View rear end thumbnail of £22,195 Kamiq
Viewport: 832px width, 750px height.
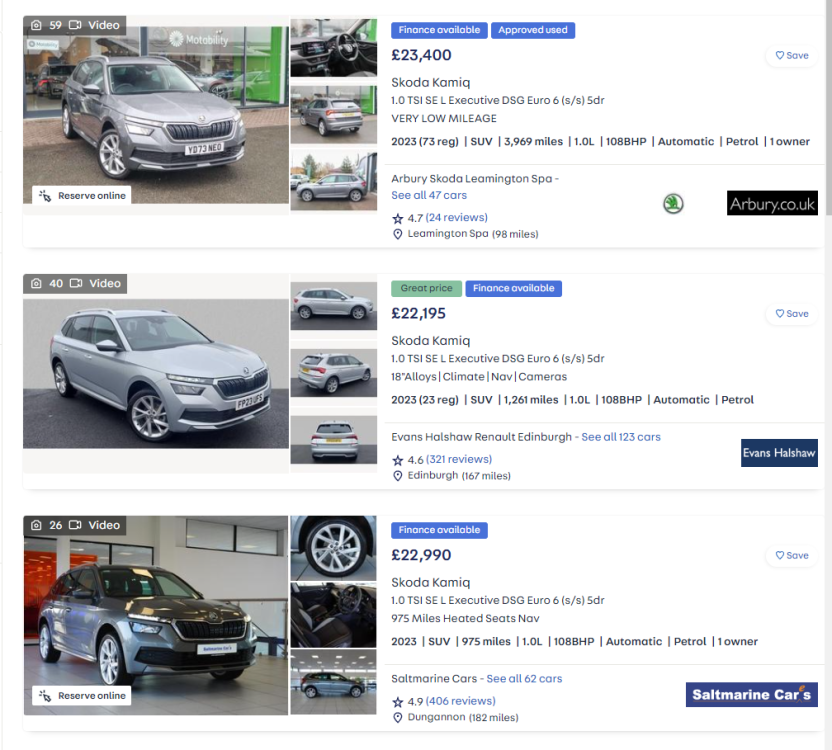click(x=334, y=439)
